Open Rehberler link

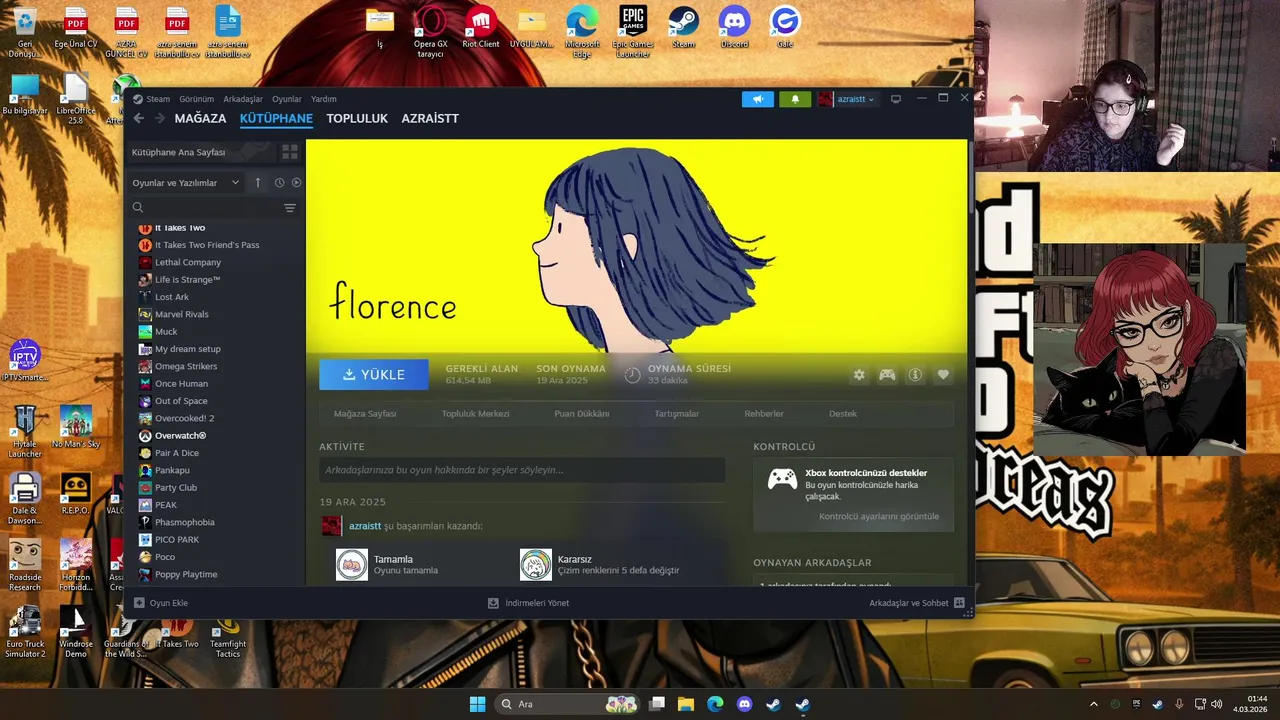pos(764,414)
